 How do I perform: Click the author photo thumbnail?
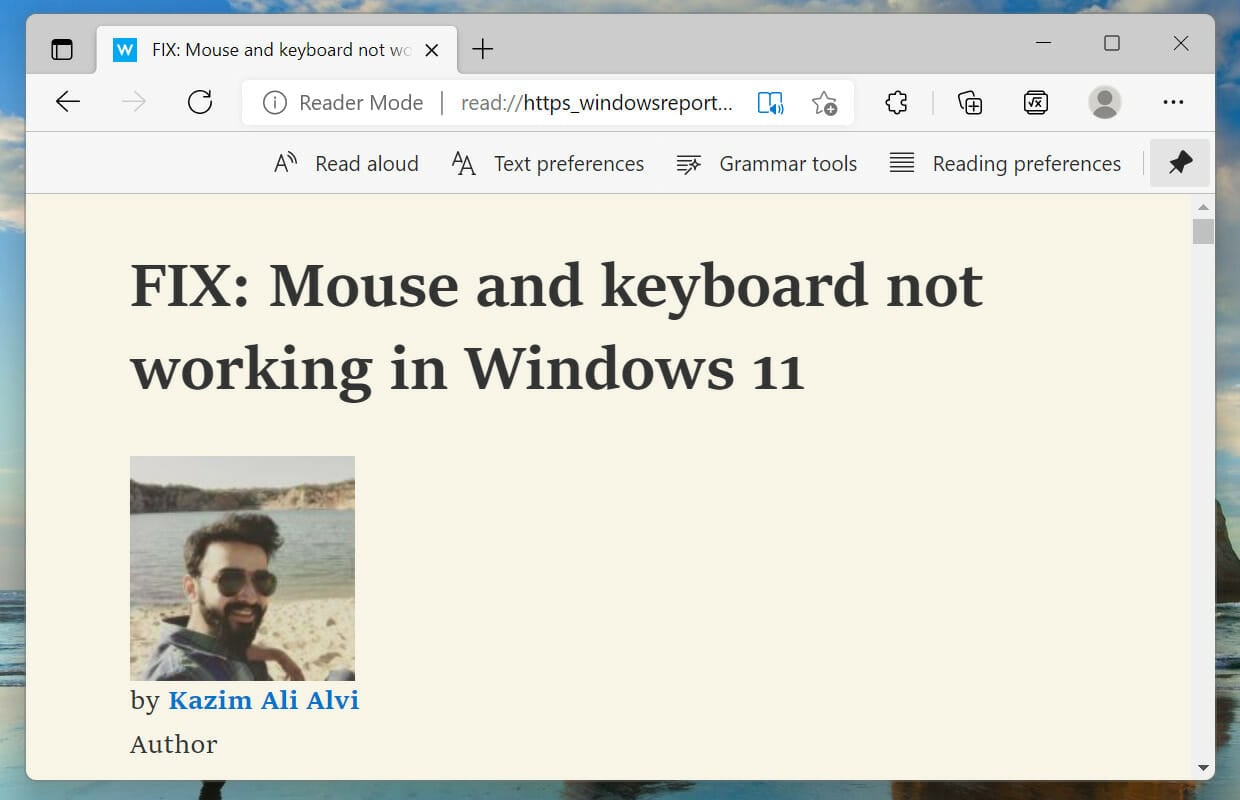(x=242, y=568)
